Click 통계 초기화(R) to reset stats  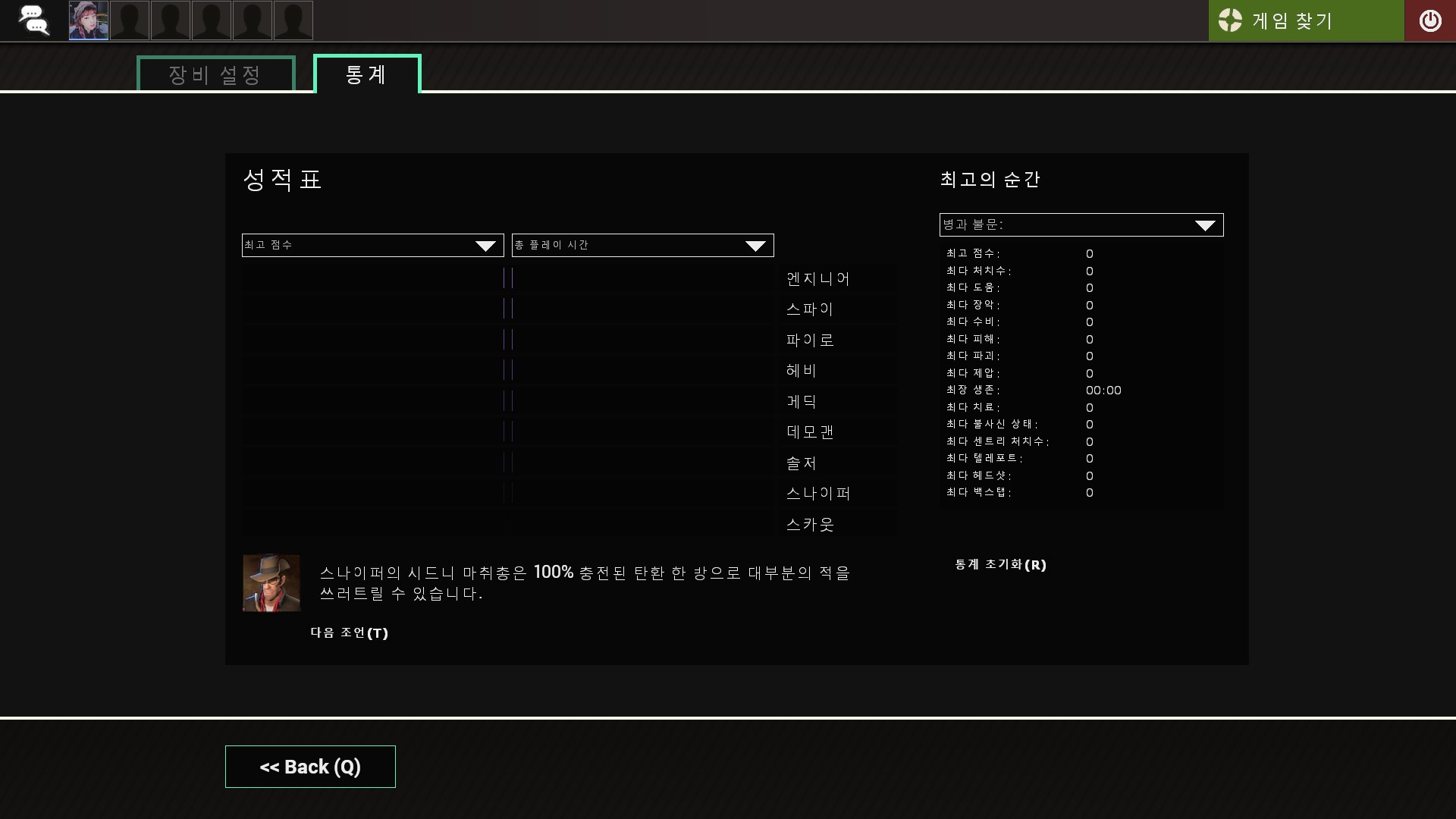point(1000,564)
